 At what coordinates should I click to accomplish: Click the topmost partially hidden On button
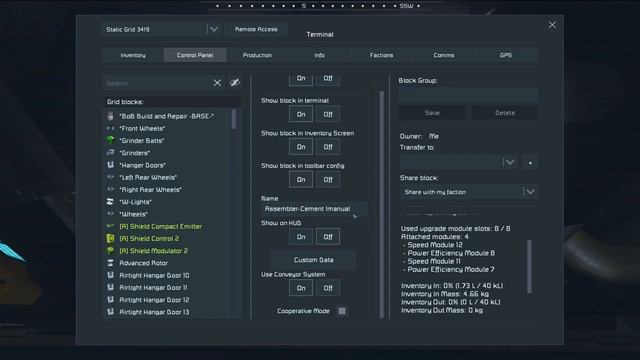coord(301,80)
